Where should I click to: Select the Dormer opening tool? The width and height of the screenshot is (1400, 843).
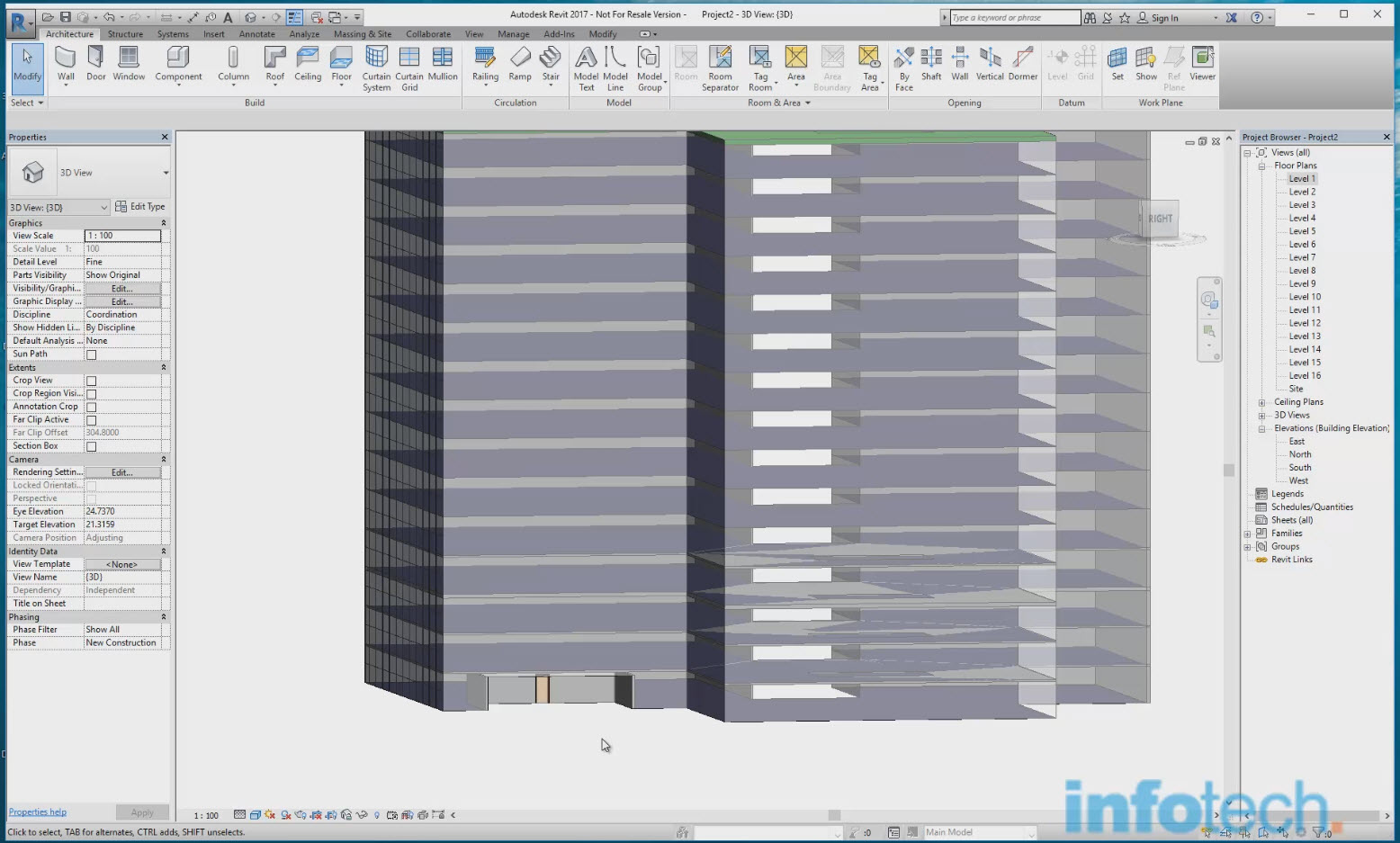point(1023,66)
